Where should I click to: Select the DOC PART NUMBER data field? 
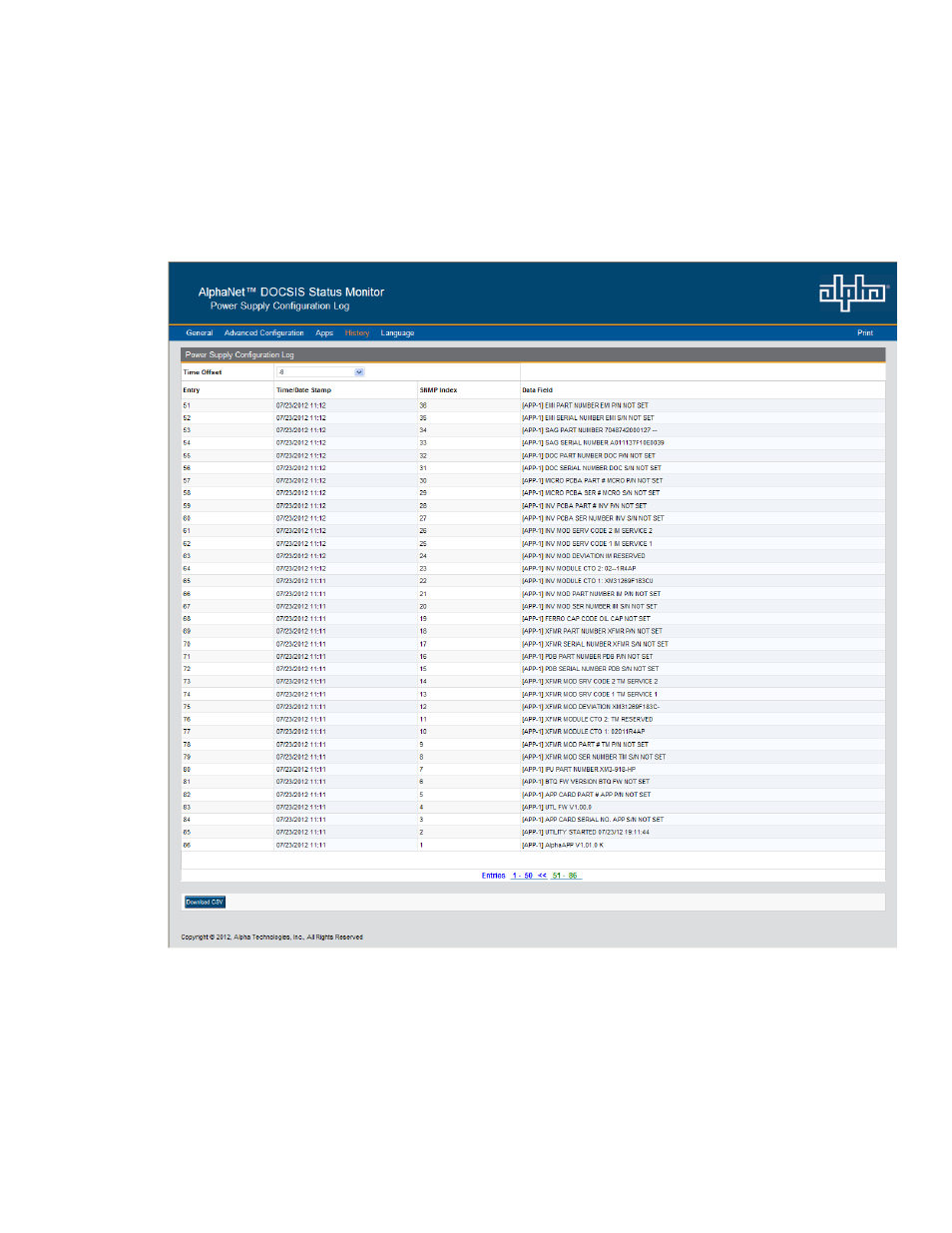pos(589,455)
